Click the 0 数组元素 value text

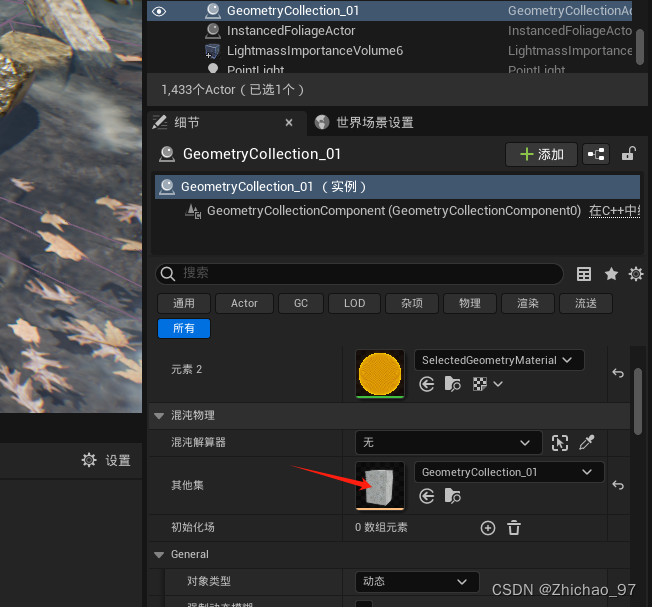click(x=381, y=528)
